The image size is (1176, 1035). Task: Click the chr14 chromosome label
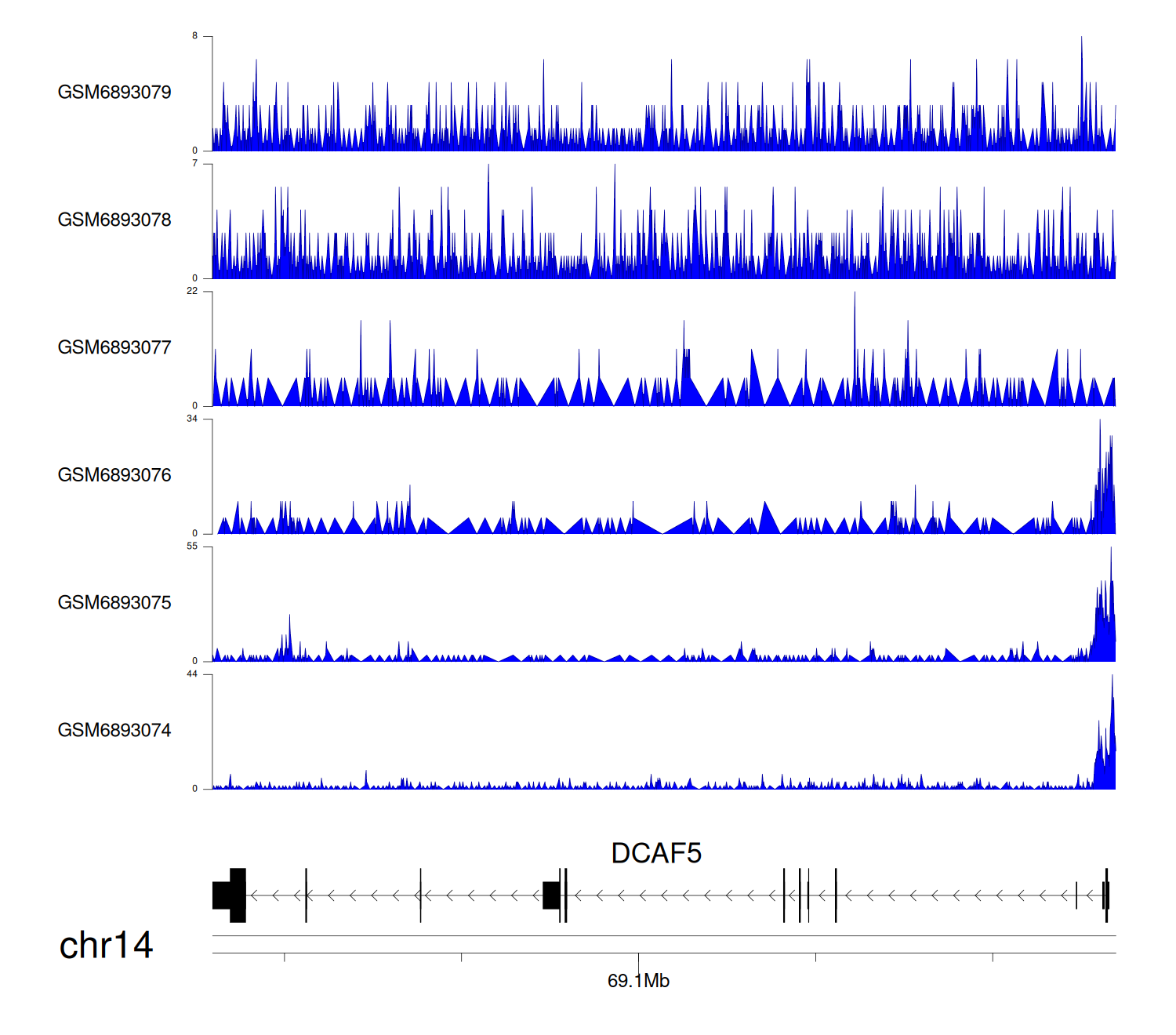pos(106,946)
